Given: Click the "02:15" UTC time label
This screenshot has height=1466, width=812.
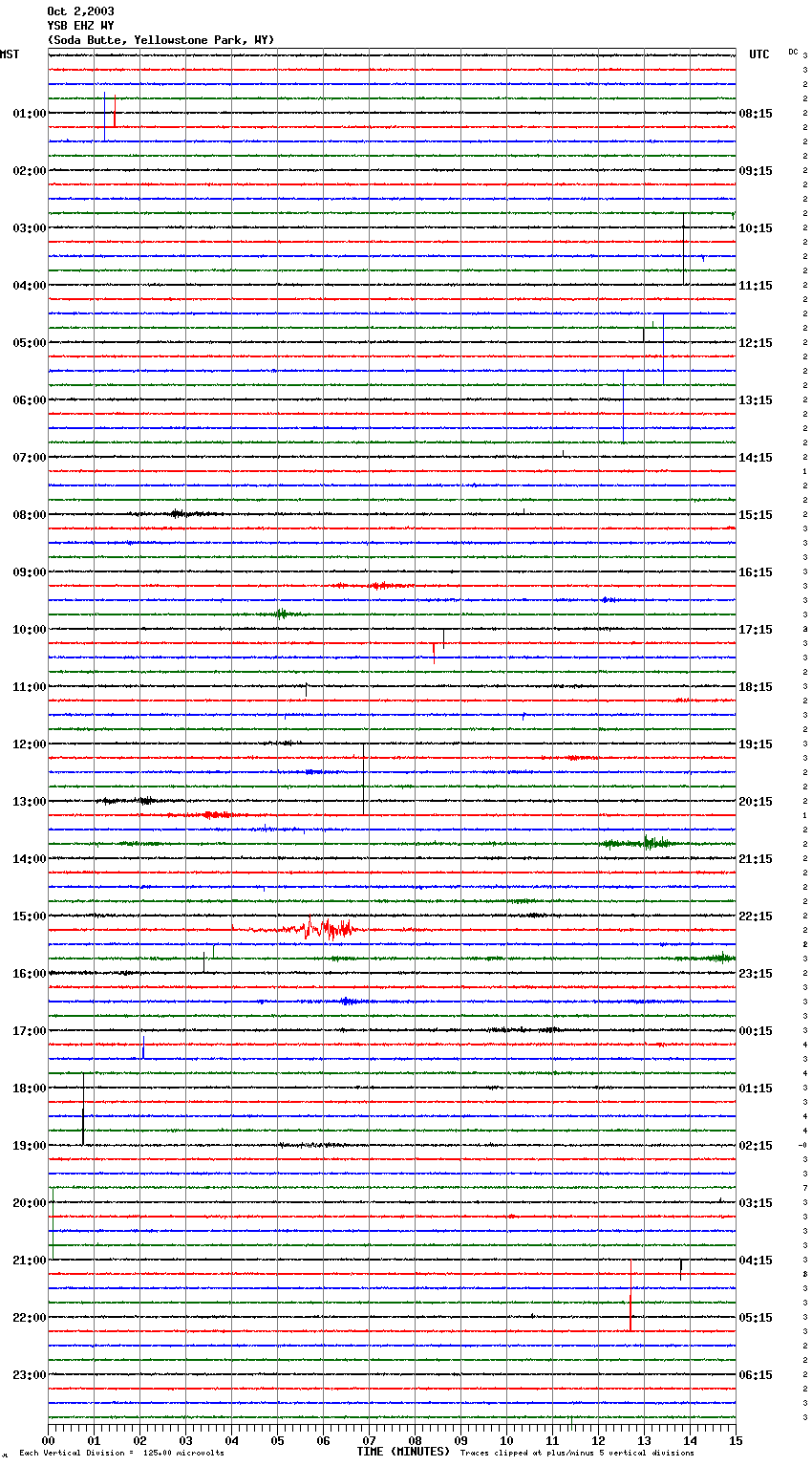Looking at the screenshot, I should click(756, 1146).
